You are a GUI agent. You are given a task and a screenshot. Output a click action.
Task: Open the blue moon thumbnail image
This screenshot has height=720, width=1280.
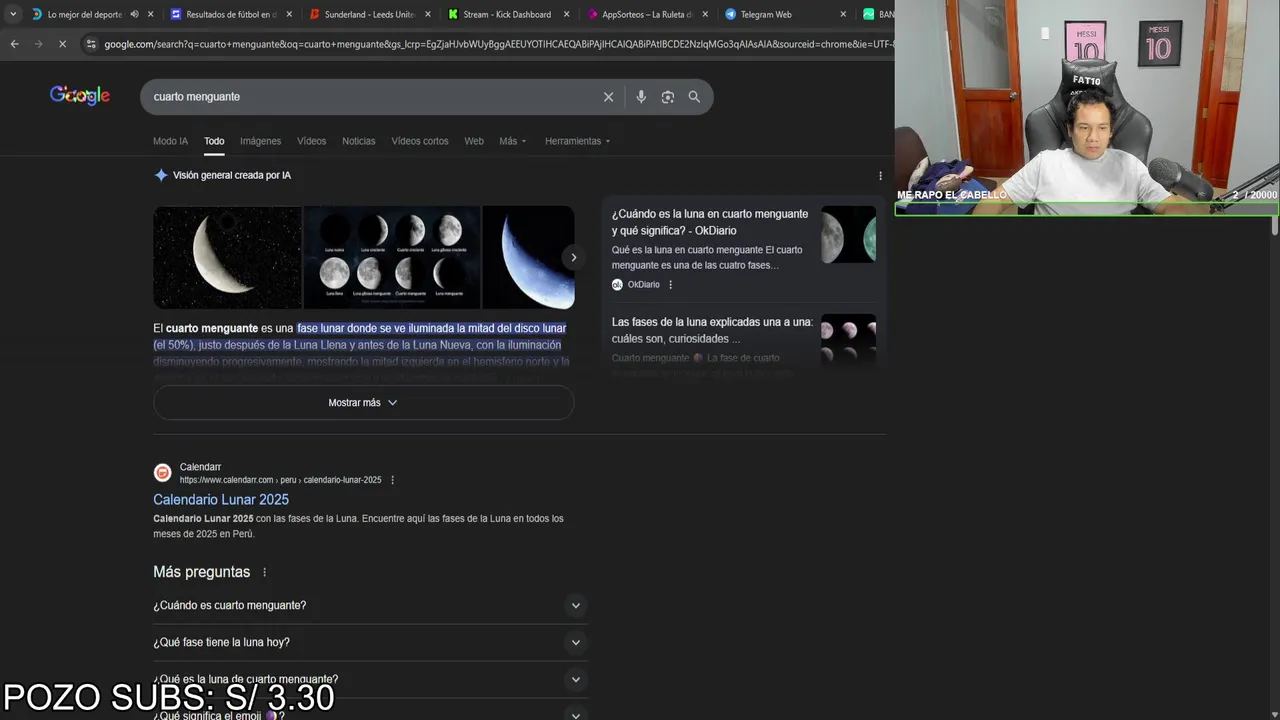(528, 257)
